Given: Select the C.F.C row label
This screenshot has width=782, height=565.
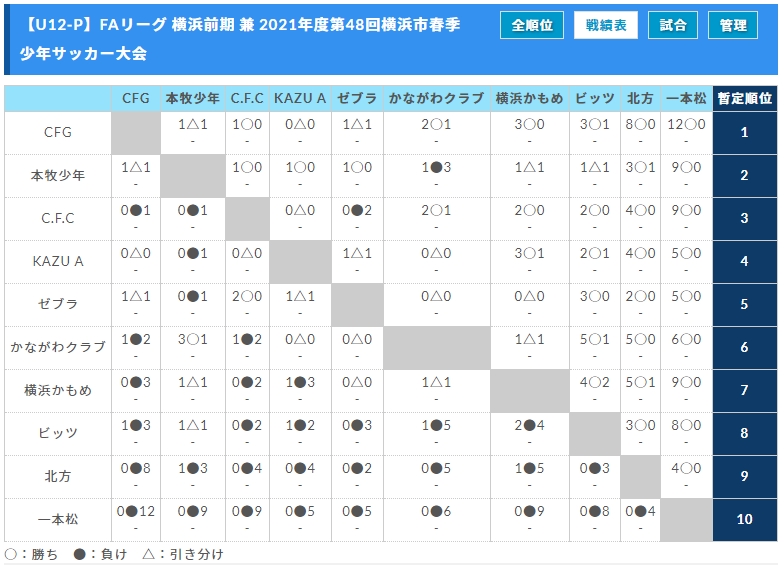Looking at the screenshot, I should 58,218.
